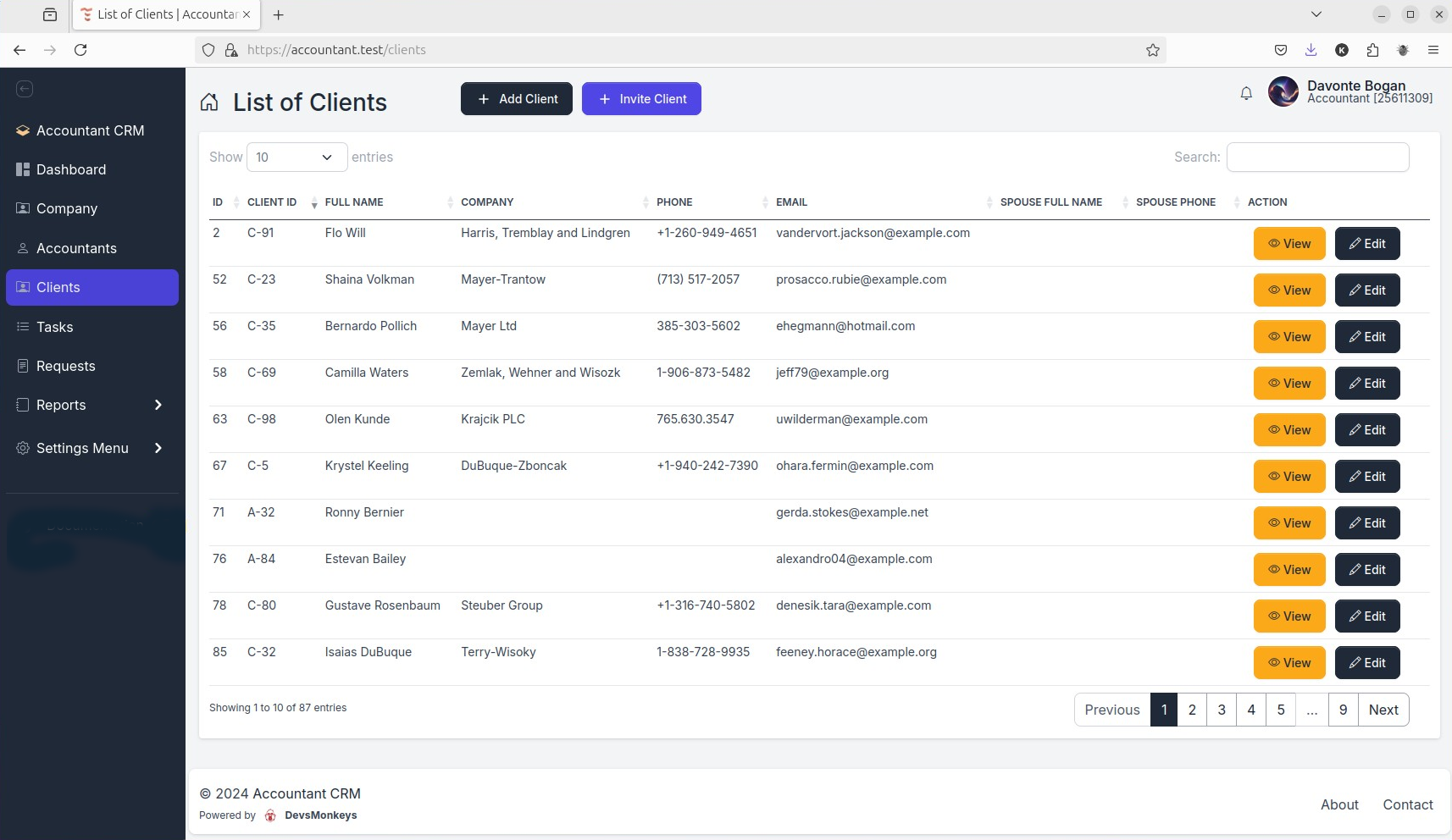Click email vandervort.jackson@example.com

tap(873, 233)
